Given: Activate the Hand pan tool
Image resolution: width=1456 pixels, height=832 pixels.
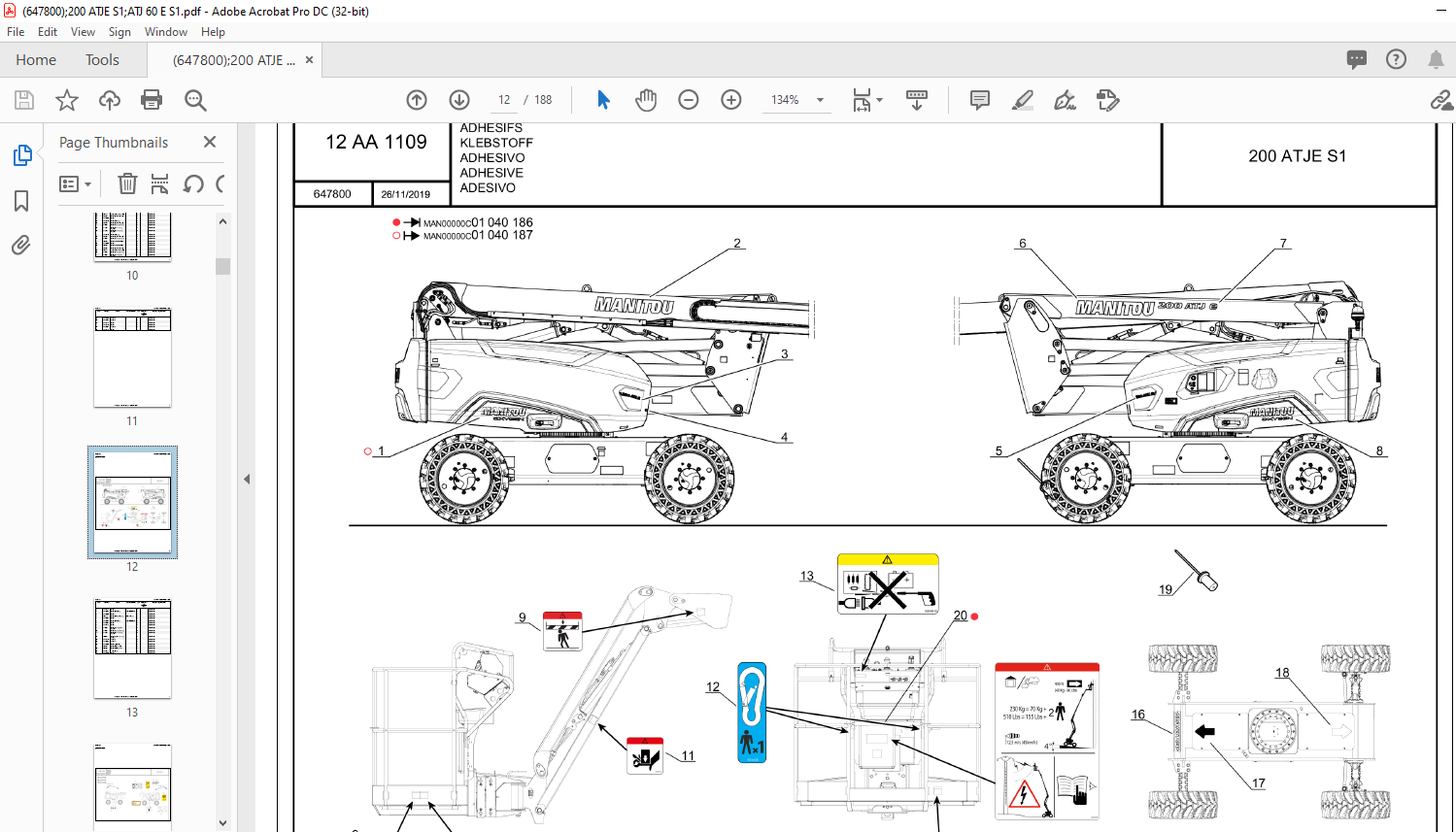Looking at the screenshot, I should pos(646,100).
